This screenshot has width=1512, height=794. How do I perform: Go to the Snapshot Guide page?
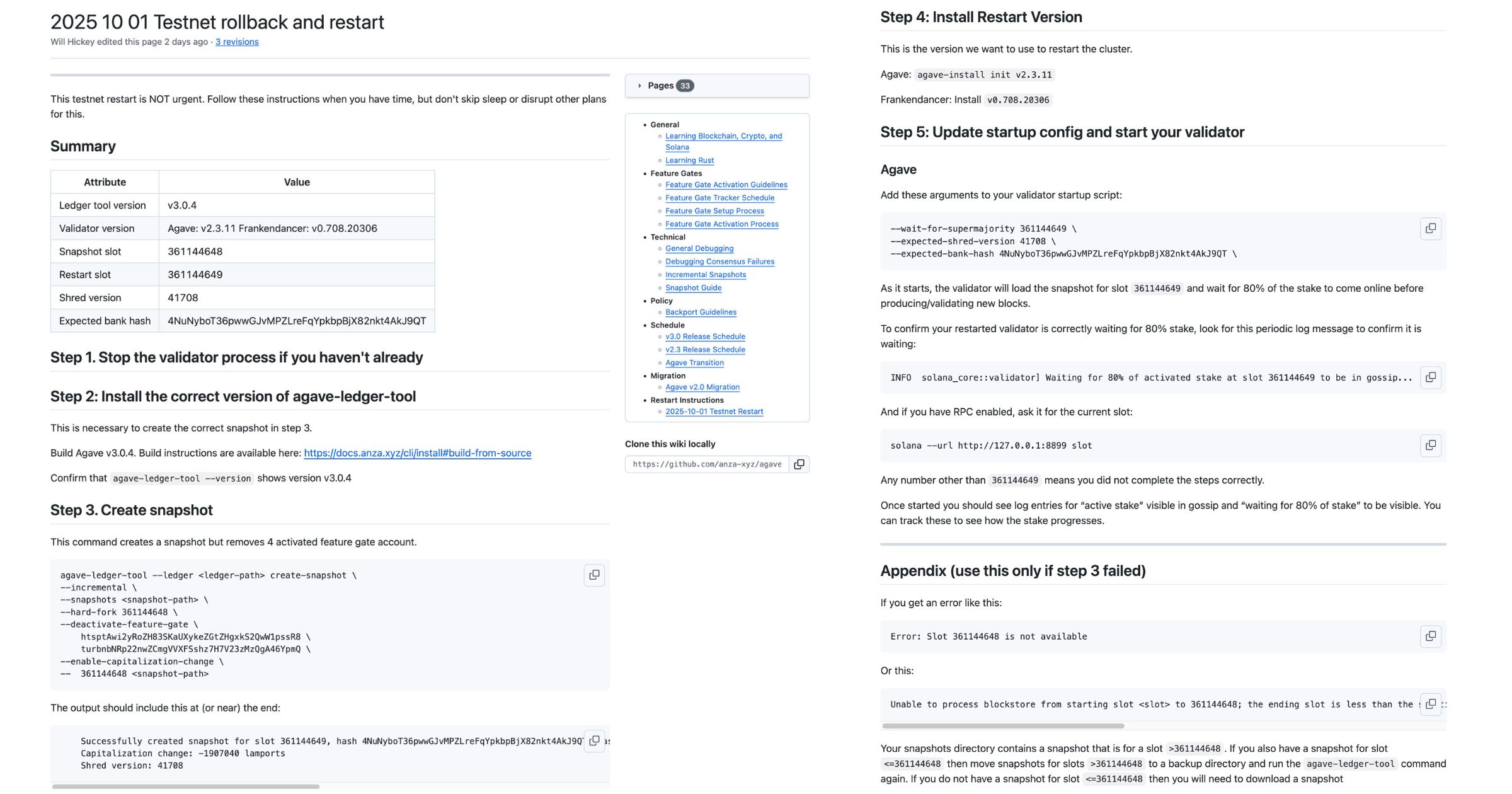point(693,288)
